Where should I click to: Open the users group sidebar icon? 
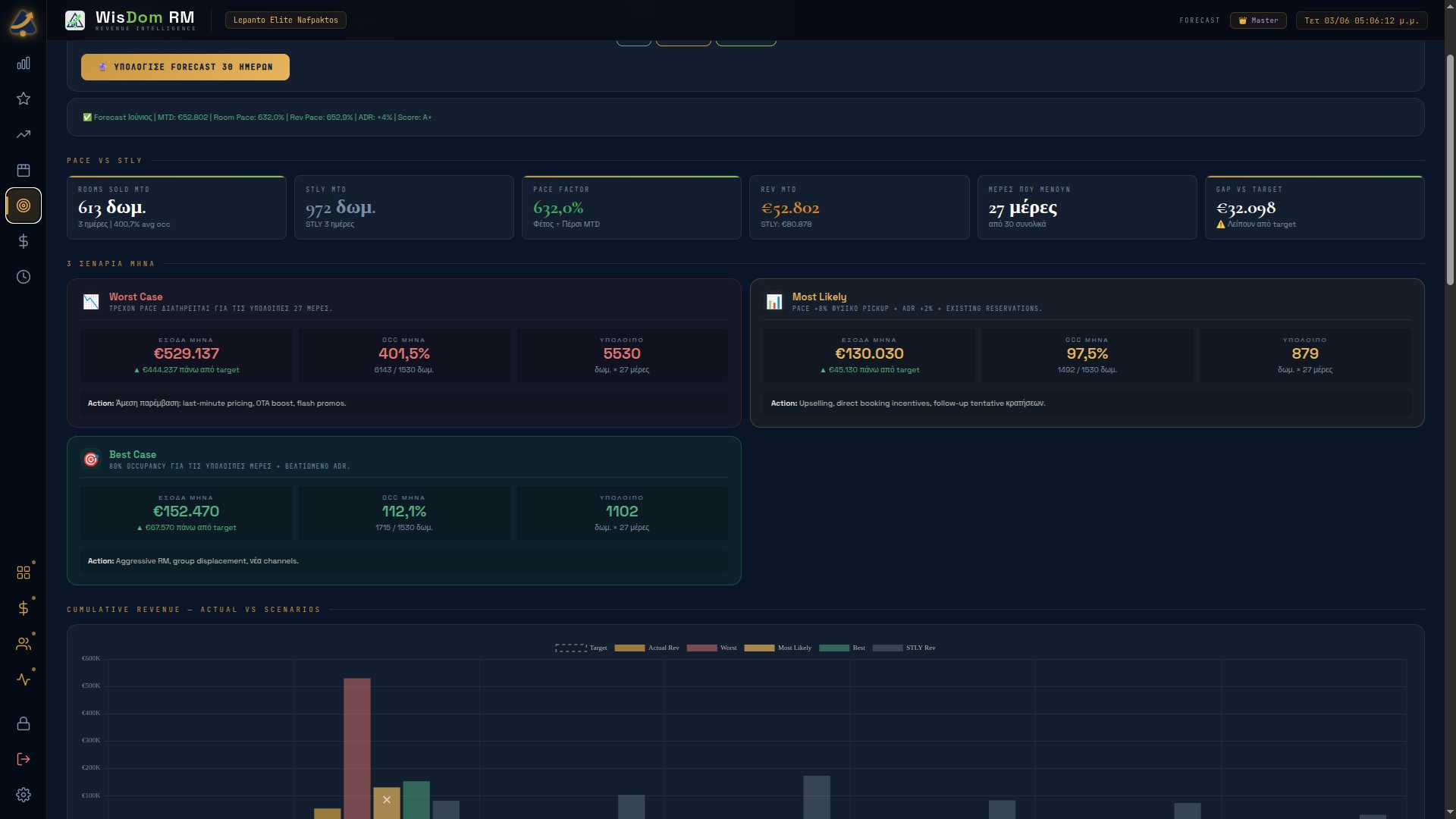24,644
